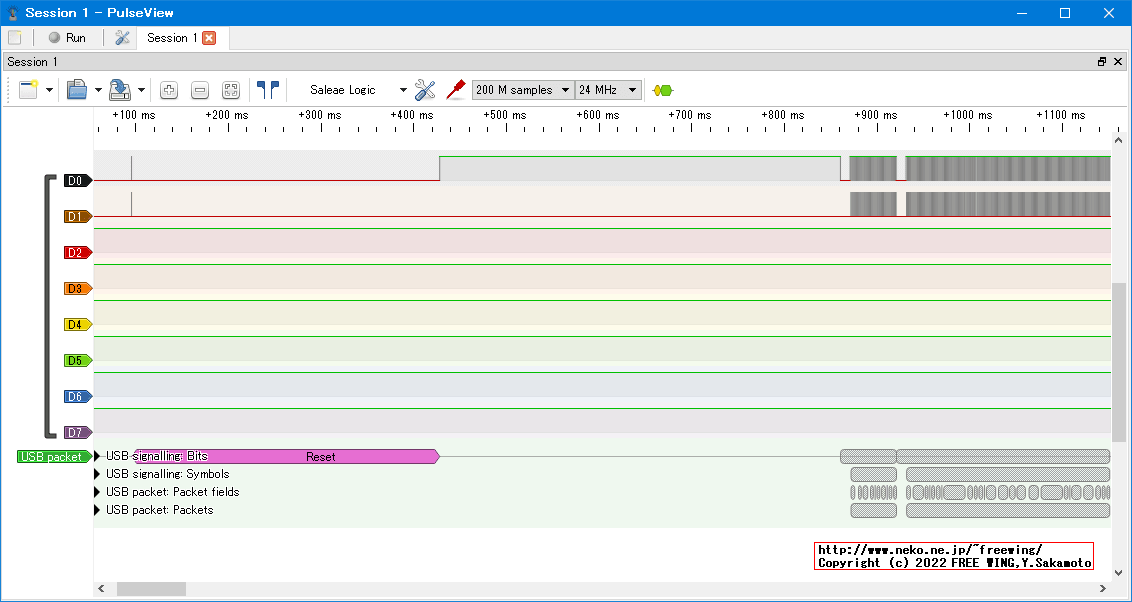
Task: Expand the USB packet: Packets row
Action: [x=98, y=510]
